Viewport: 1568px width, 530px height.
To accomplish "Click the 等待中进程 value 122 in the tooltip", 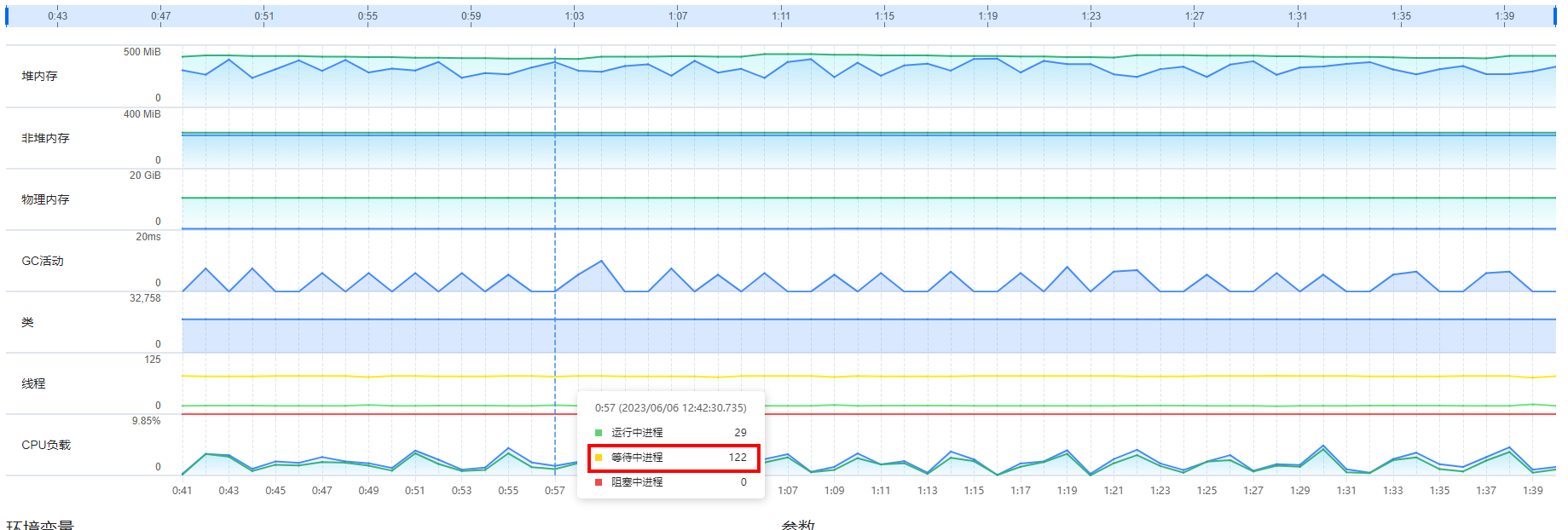I will [738, 458].
